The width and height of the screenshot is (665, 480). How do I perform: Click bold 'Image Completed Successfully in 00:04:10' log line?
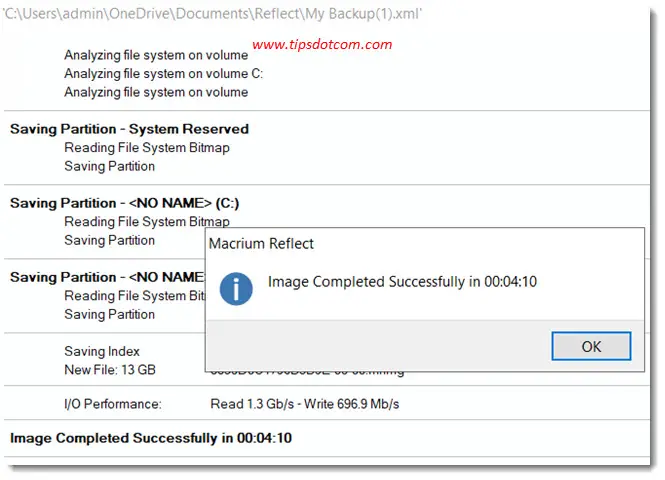click(151, 438)
